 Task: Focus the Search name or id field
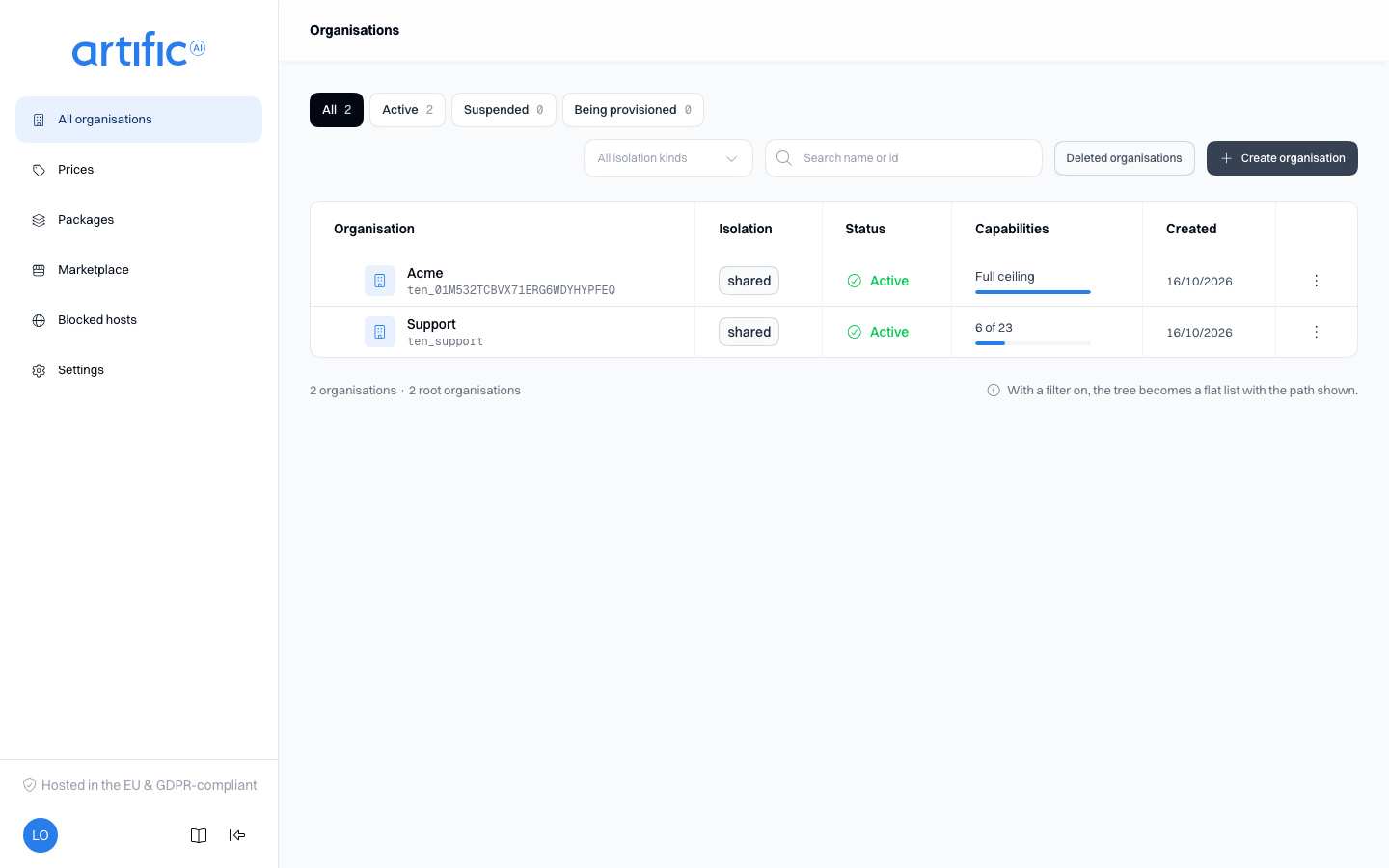pos(904,158)
